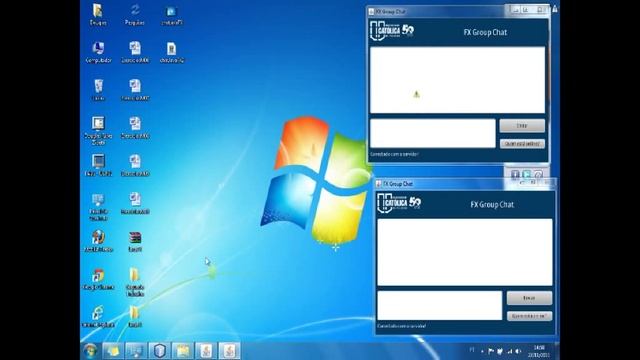The width and height of the screenshot is (640, 360).
Task: Open the folder icon above the Computador icon
Action: click(98, 15)
